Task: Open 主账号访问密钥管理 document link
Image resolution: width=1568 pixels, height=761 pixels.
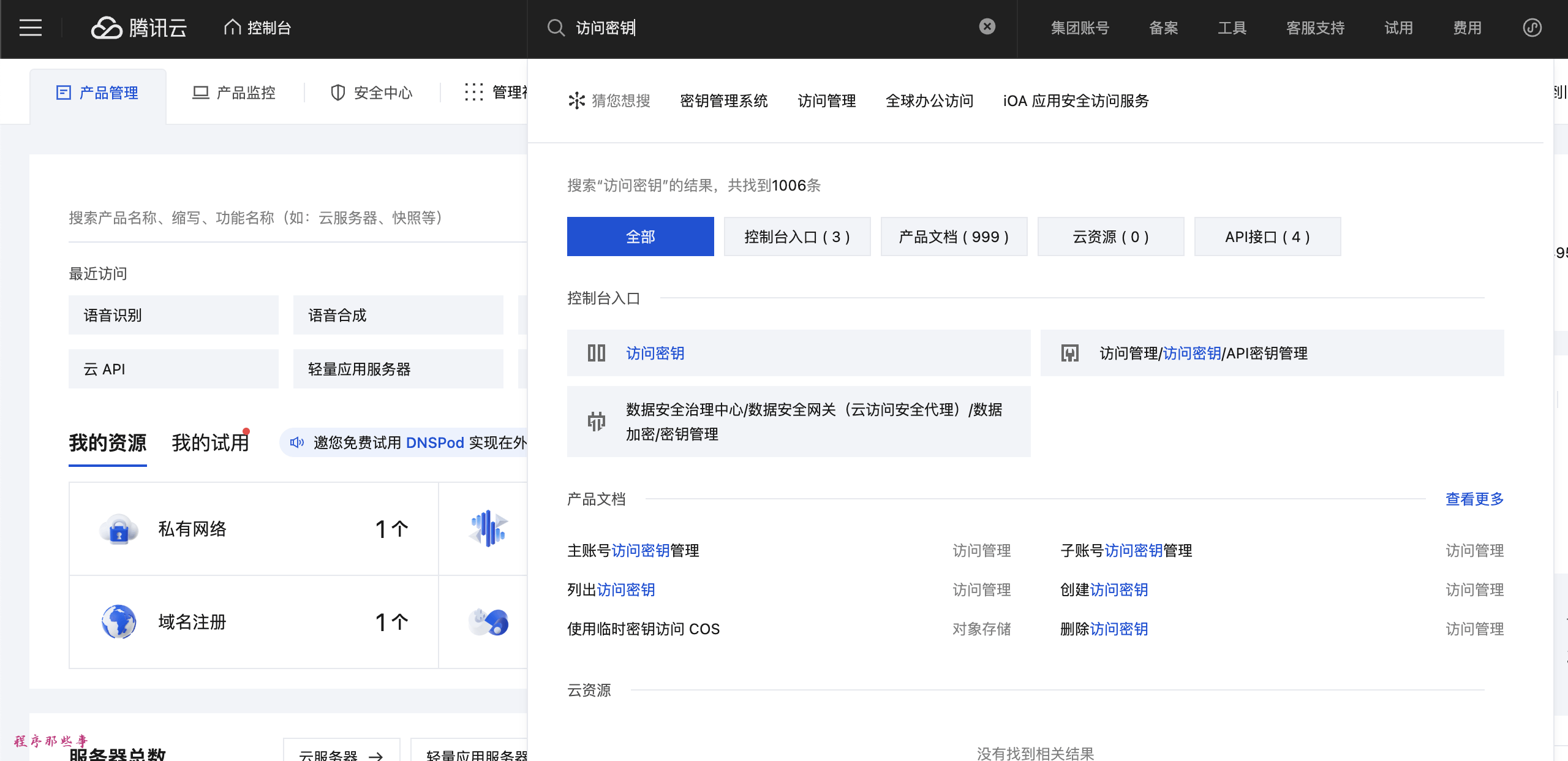Action: tap(633, 550)
